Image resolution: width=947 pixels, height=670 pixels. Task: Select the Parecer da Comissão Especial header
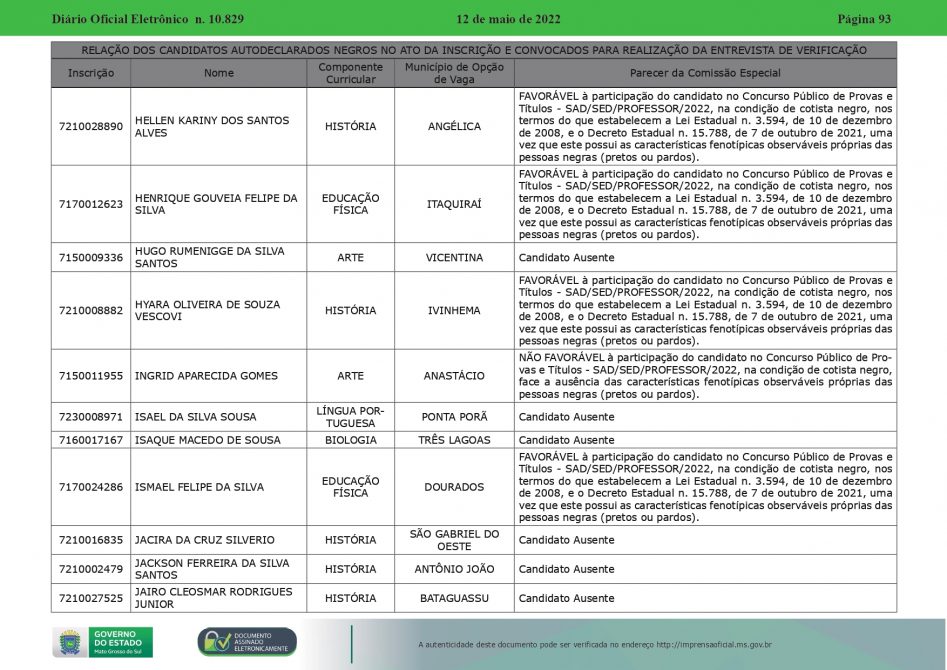[x=705, y=73]
